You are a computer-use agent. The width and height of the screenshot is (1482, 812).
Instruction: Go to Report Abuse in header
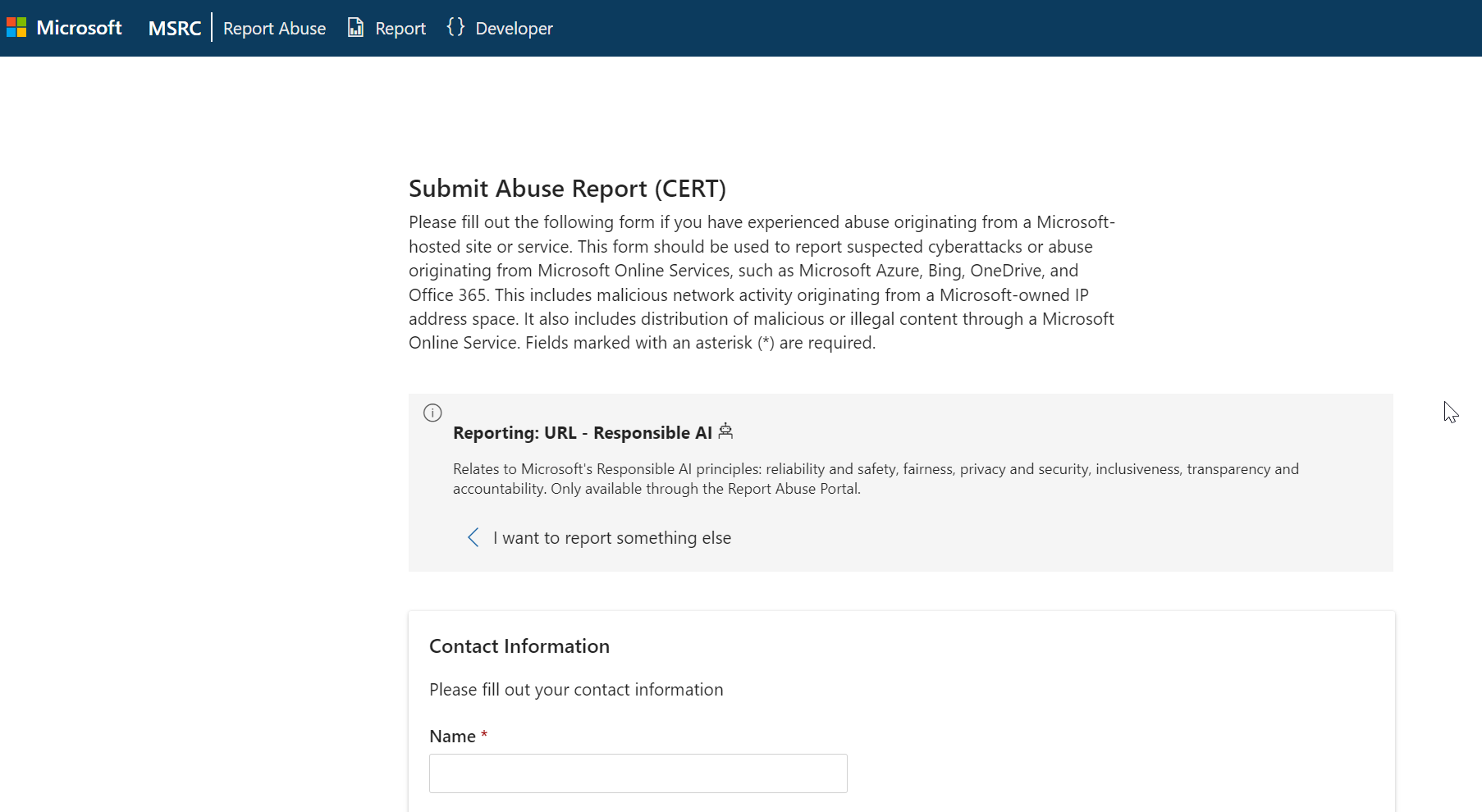click(x=274, y=29)
